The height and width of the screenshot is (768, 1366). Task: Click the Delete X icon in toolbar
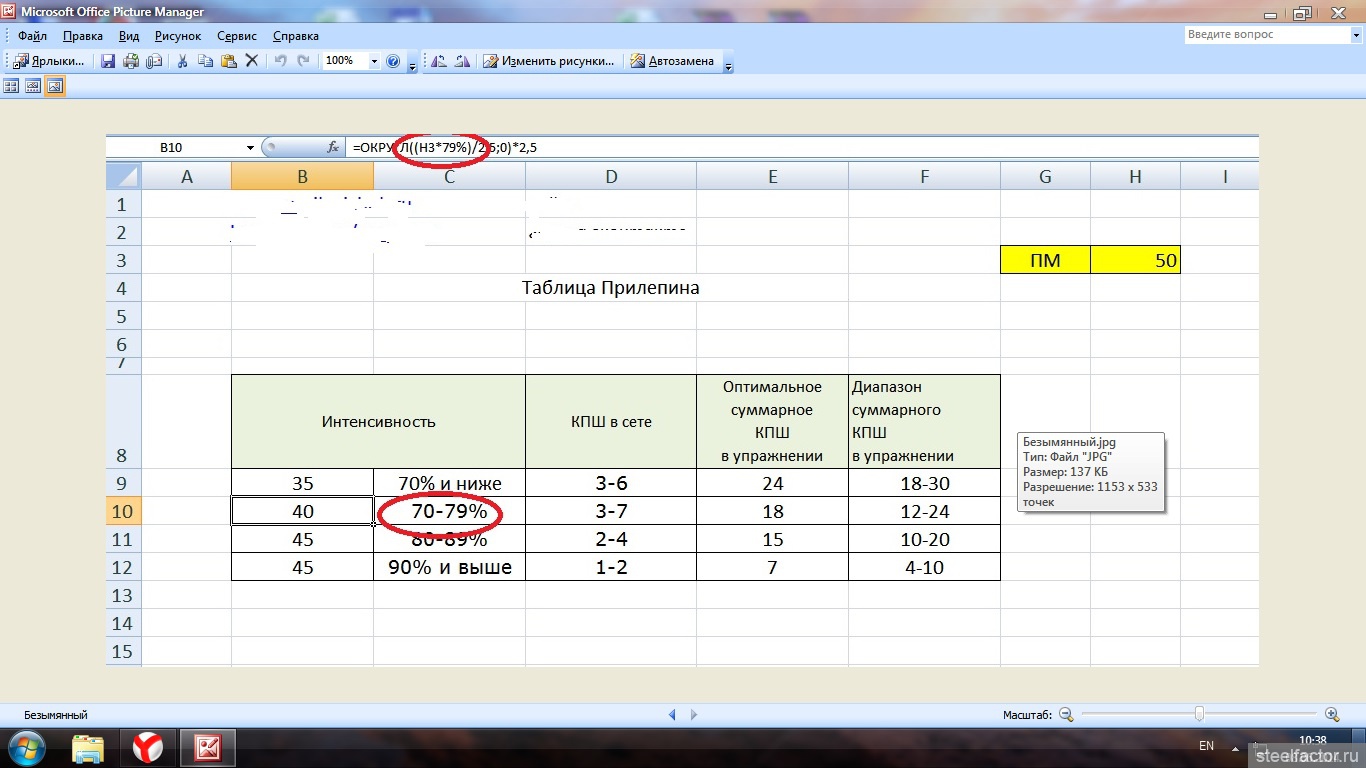point(252,61)
